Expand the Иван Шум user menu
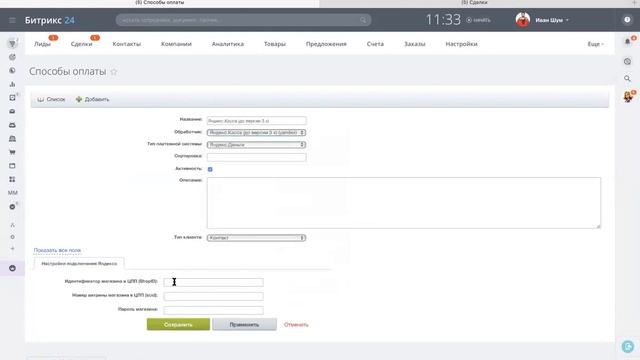This screenshot has width=640, height=360. (x=551, y=20)
